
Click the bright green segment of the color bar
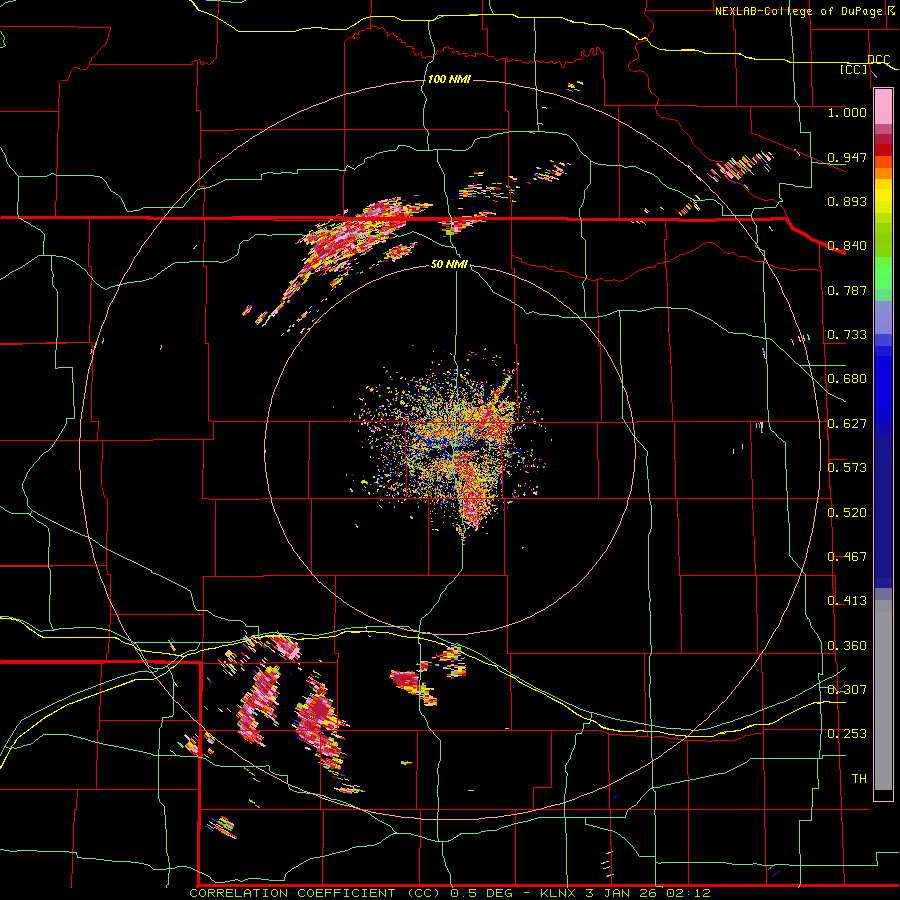tap(883, 273)
